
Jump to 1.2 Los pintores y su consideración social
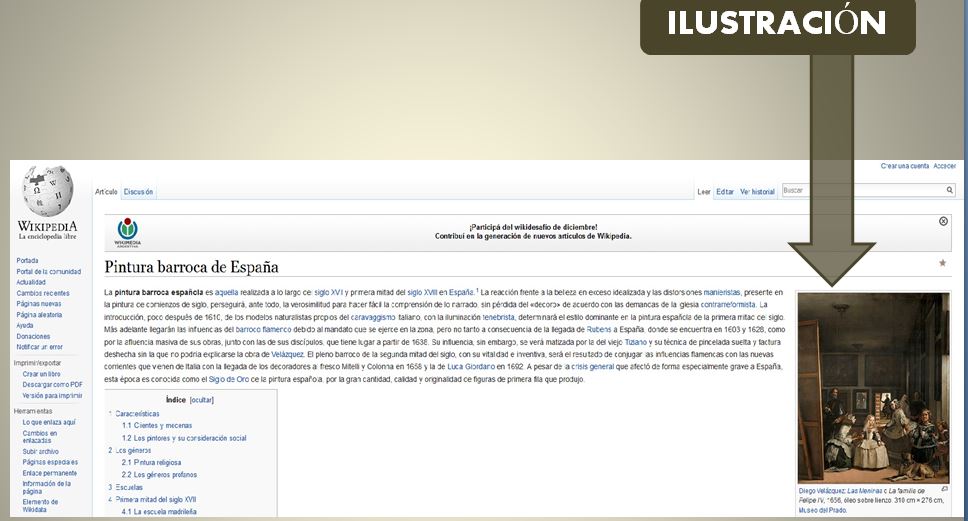(184, 438)
